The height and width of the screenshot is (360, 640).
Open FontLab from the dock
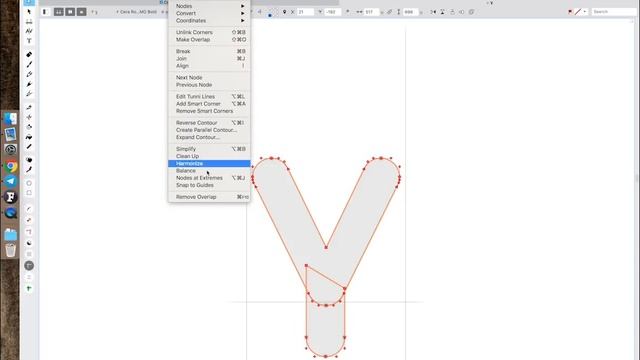point(11,197)
